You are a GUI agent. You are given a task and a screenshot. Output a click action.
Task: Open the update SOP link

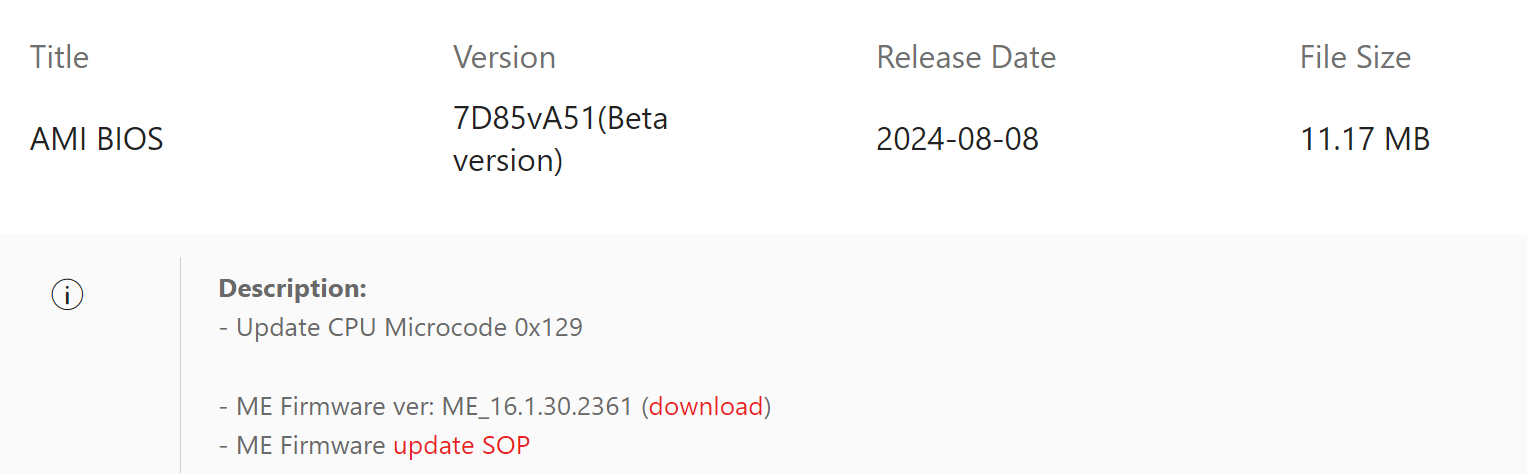(x=461, y=445)
